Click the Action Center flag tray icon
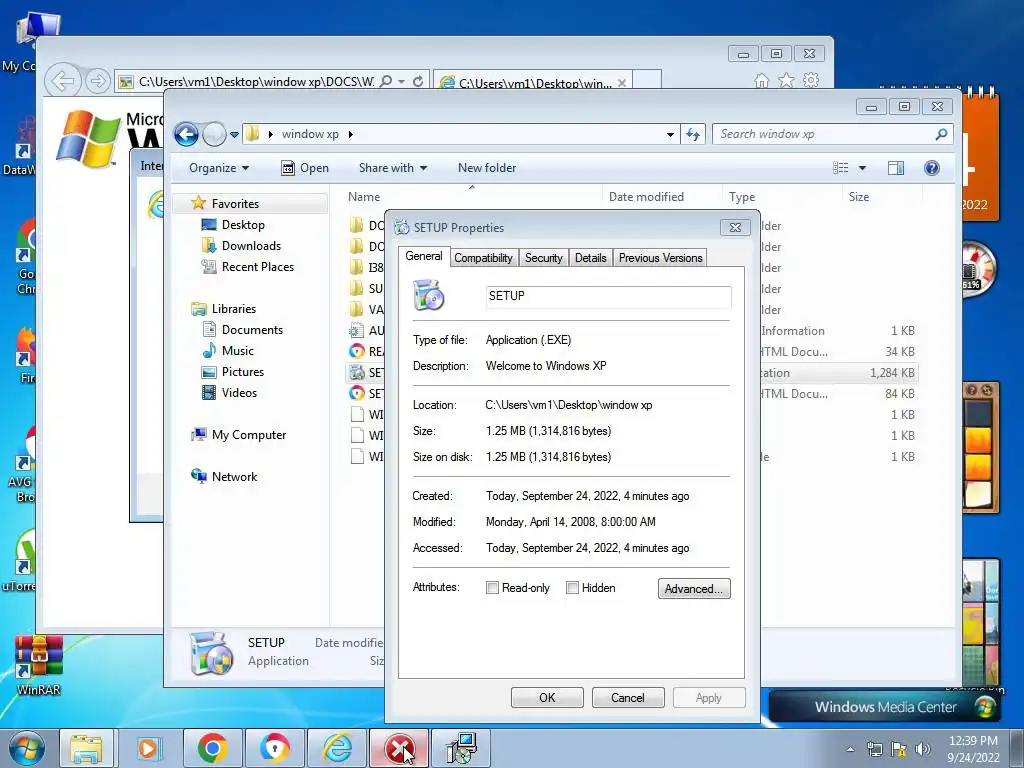 pyautogui.click(x=899, y=749)
